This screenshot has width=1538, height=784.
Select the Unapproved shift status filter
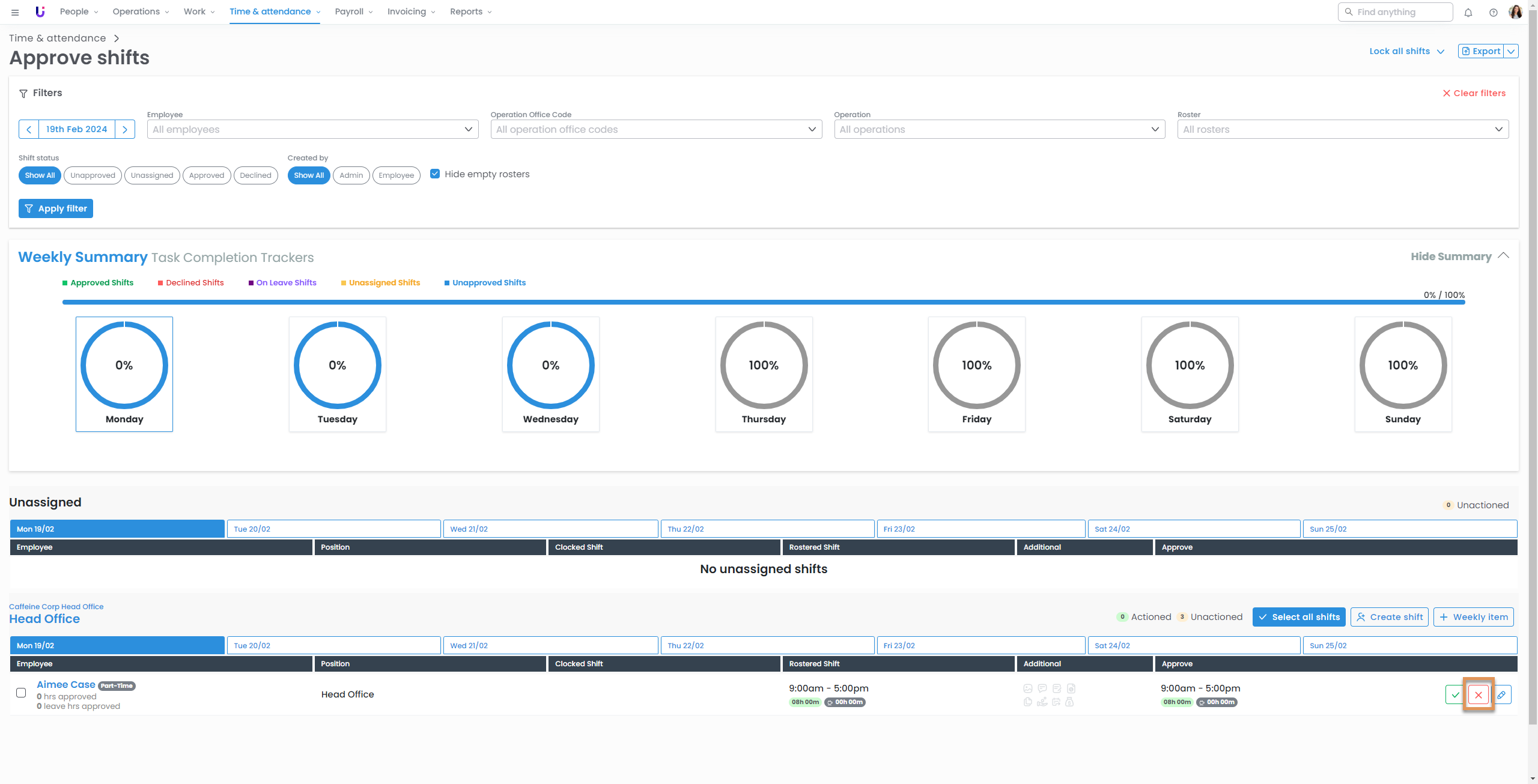93,175
